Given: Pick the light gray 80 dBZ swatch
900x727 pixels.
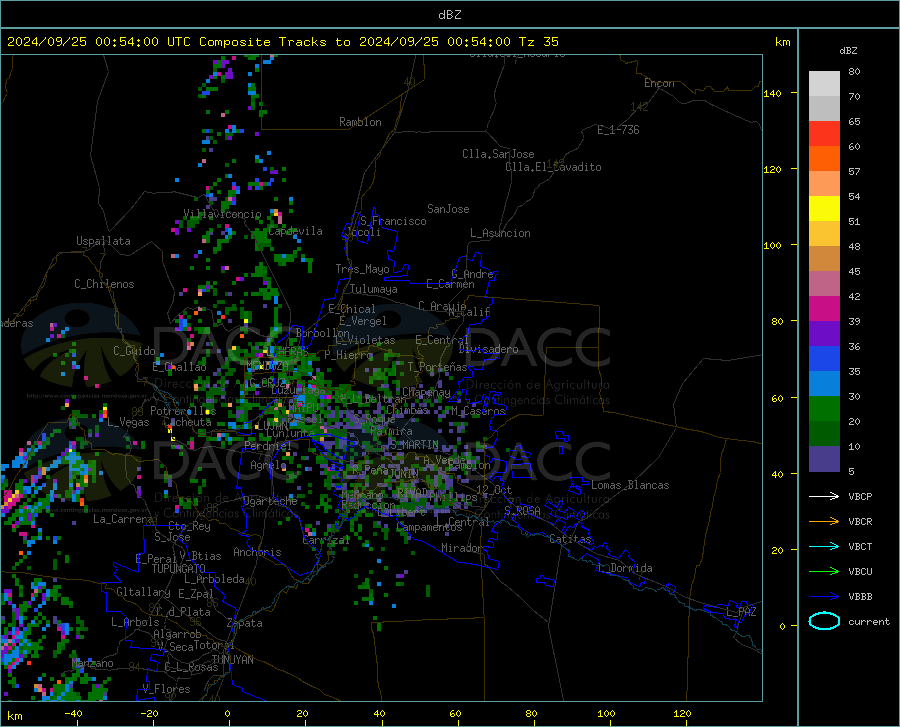Looking at the screenshot, I should coord(824,84).
